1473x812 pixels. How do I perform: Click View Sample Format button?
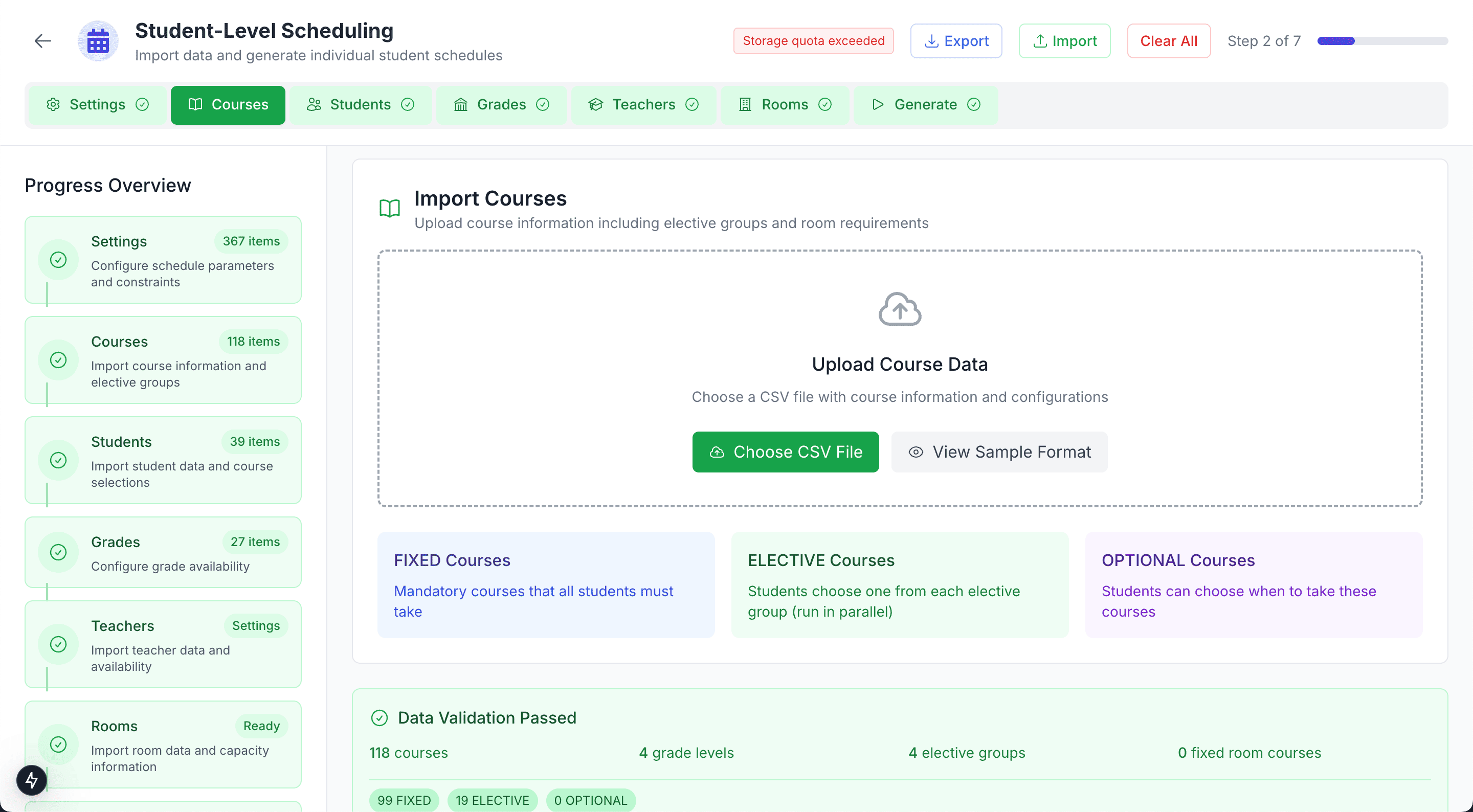[x=999, y=453]
